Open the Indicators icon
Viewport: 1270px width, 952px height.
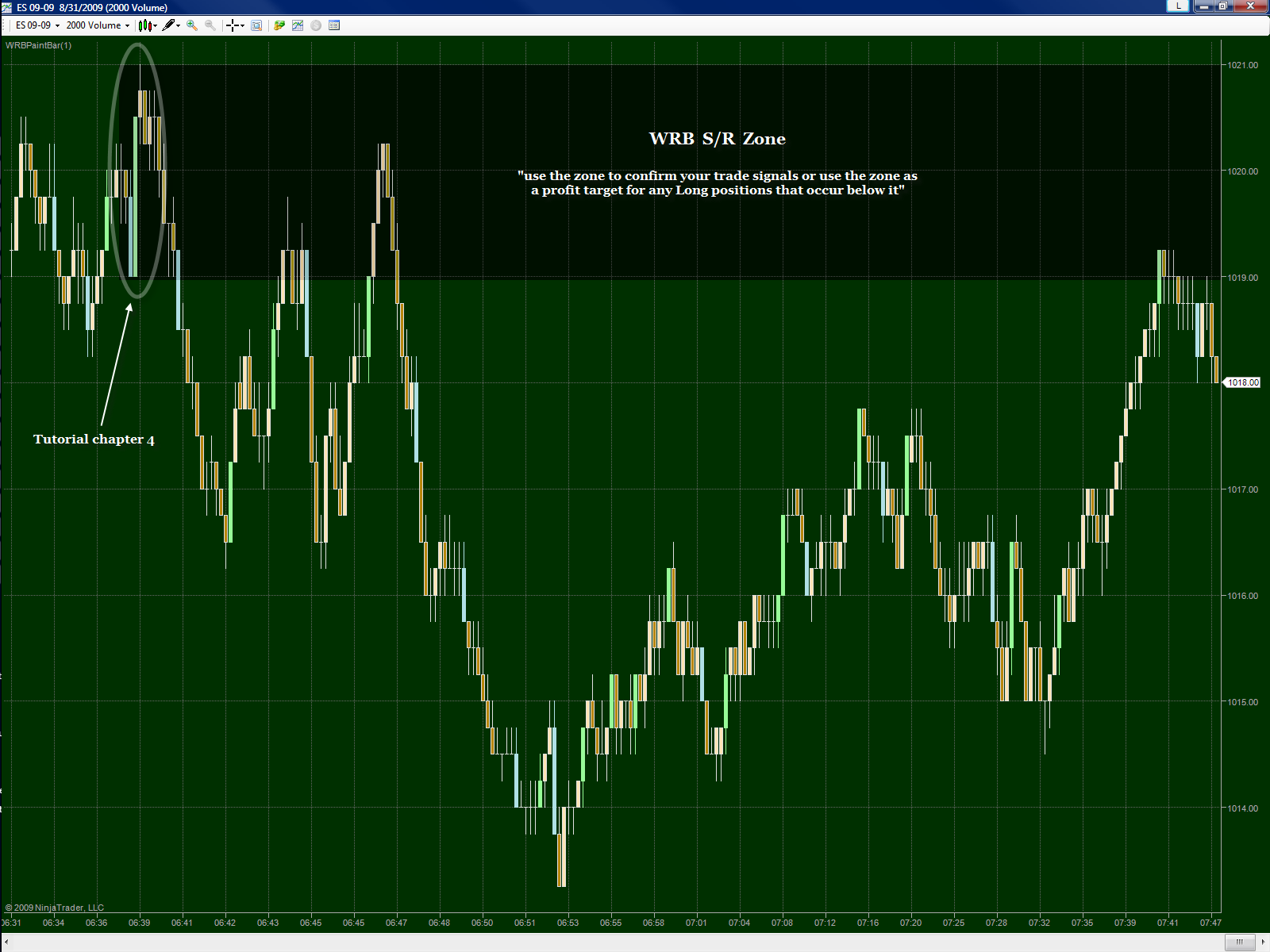pyautogui.click(x=298, y=25)
